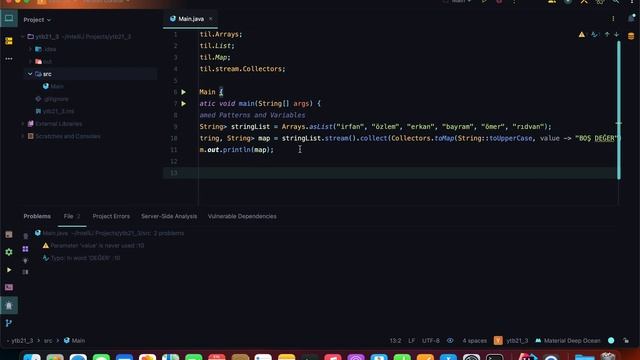640x360 pixels.
Task: Expand External Libraries node
Action: [23, 124]
